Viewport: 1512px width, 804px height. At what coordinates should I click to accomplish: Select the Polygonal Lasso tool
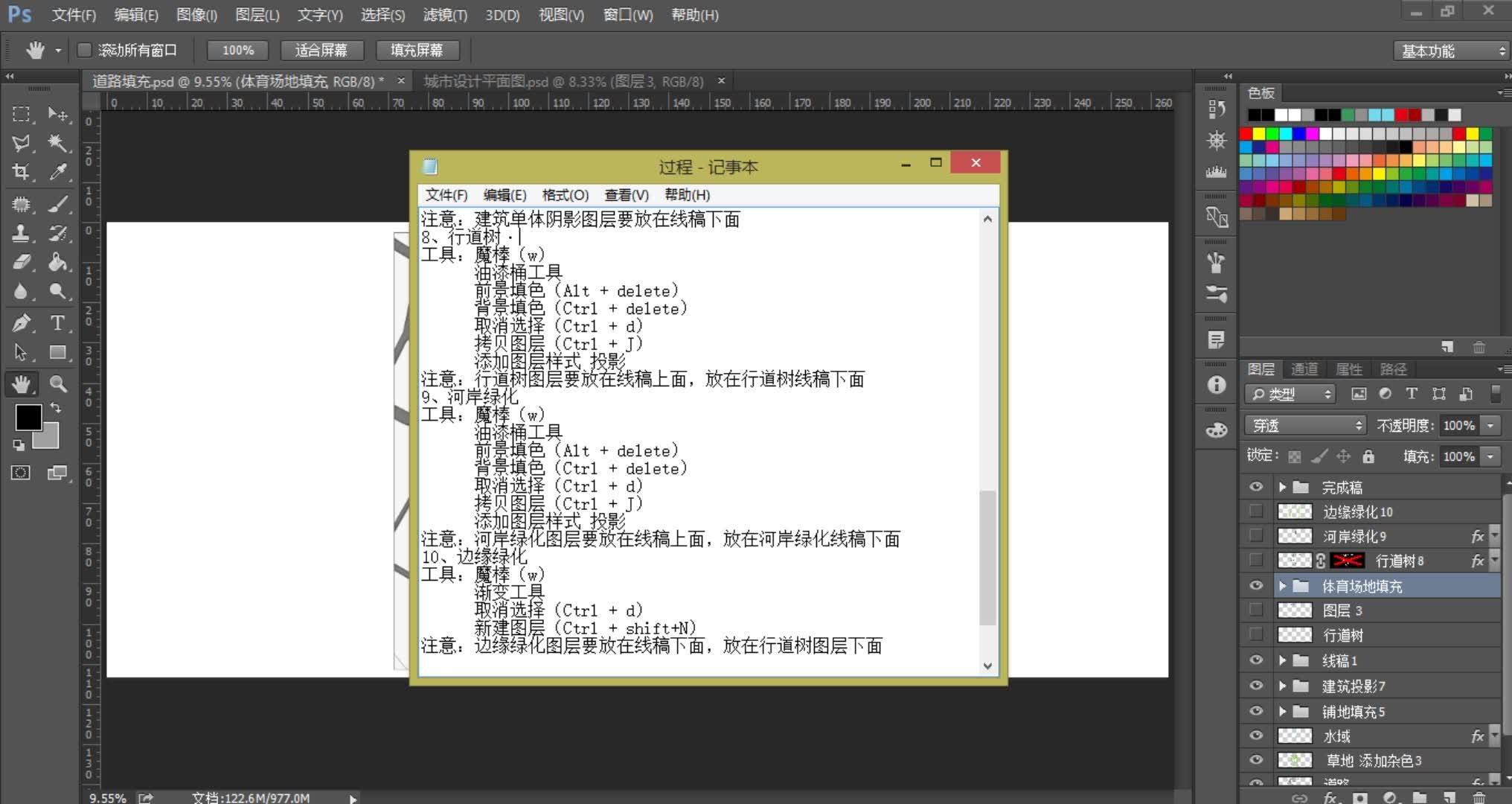[x=21, y=143]
